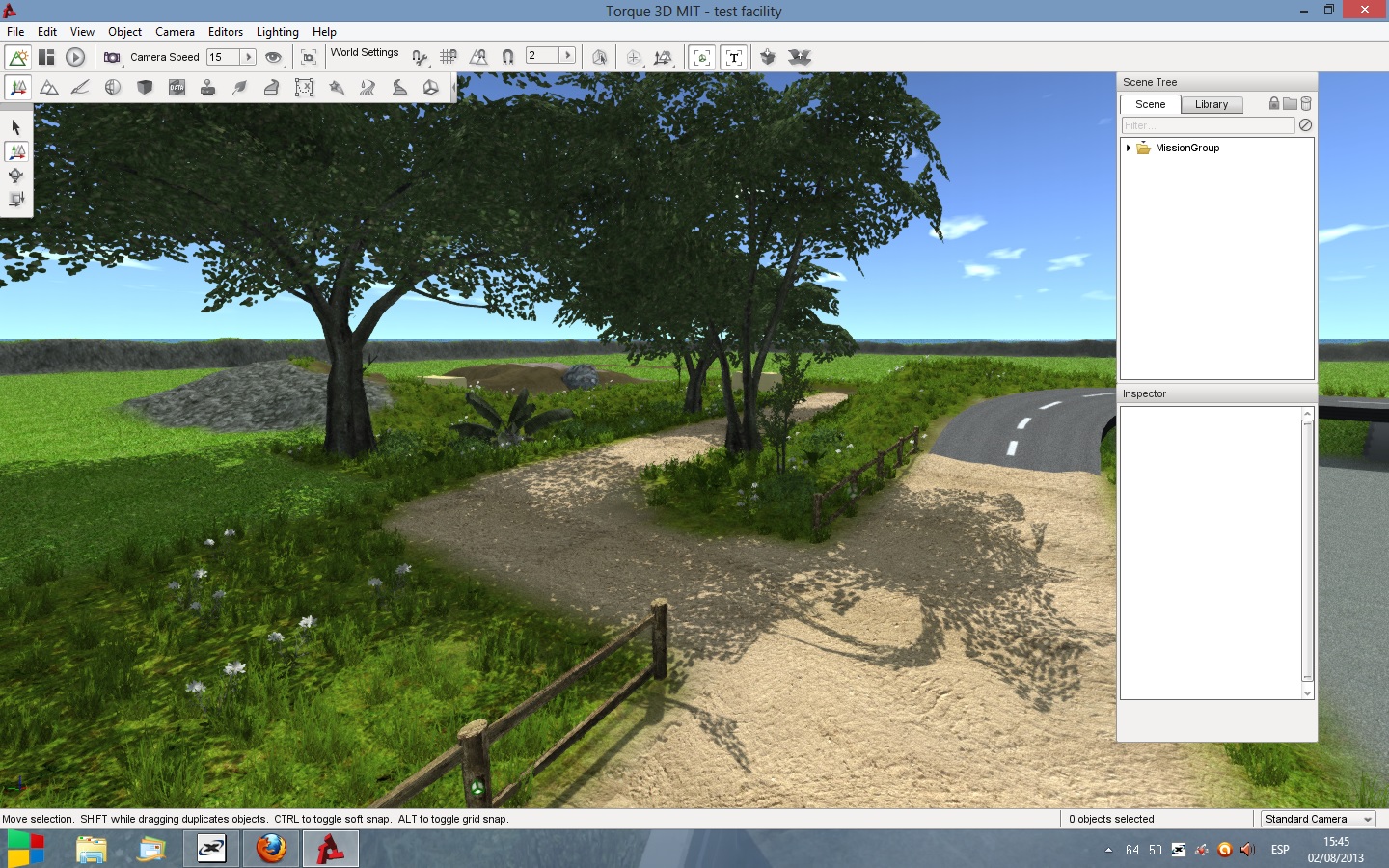
Task: Expand the MissionGroup tree node
Action: (1129, 148)
